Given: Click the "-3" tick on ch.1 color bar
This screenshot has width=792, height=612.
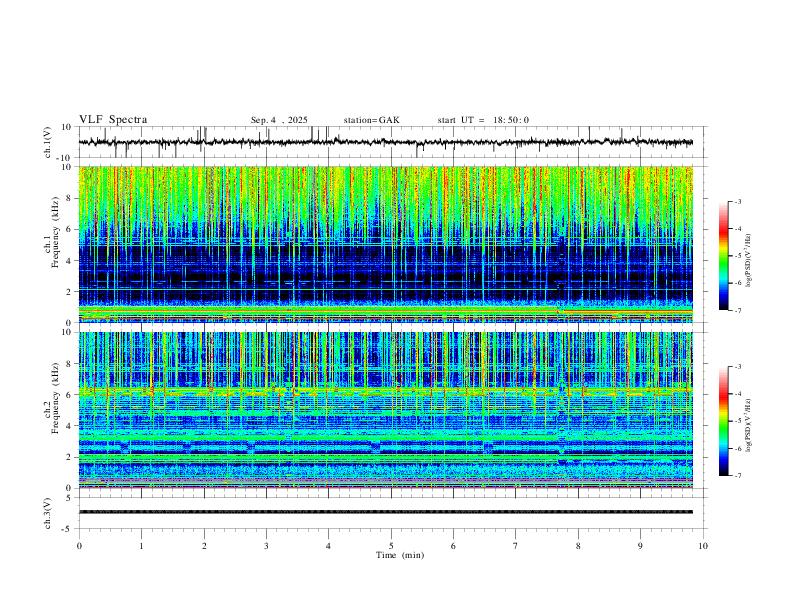Looking at the screenshot, I should pyautogui.click(x=738, y=201).
